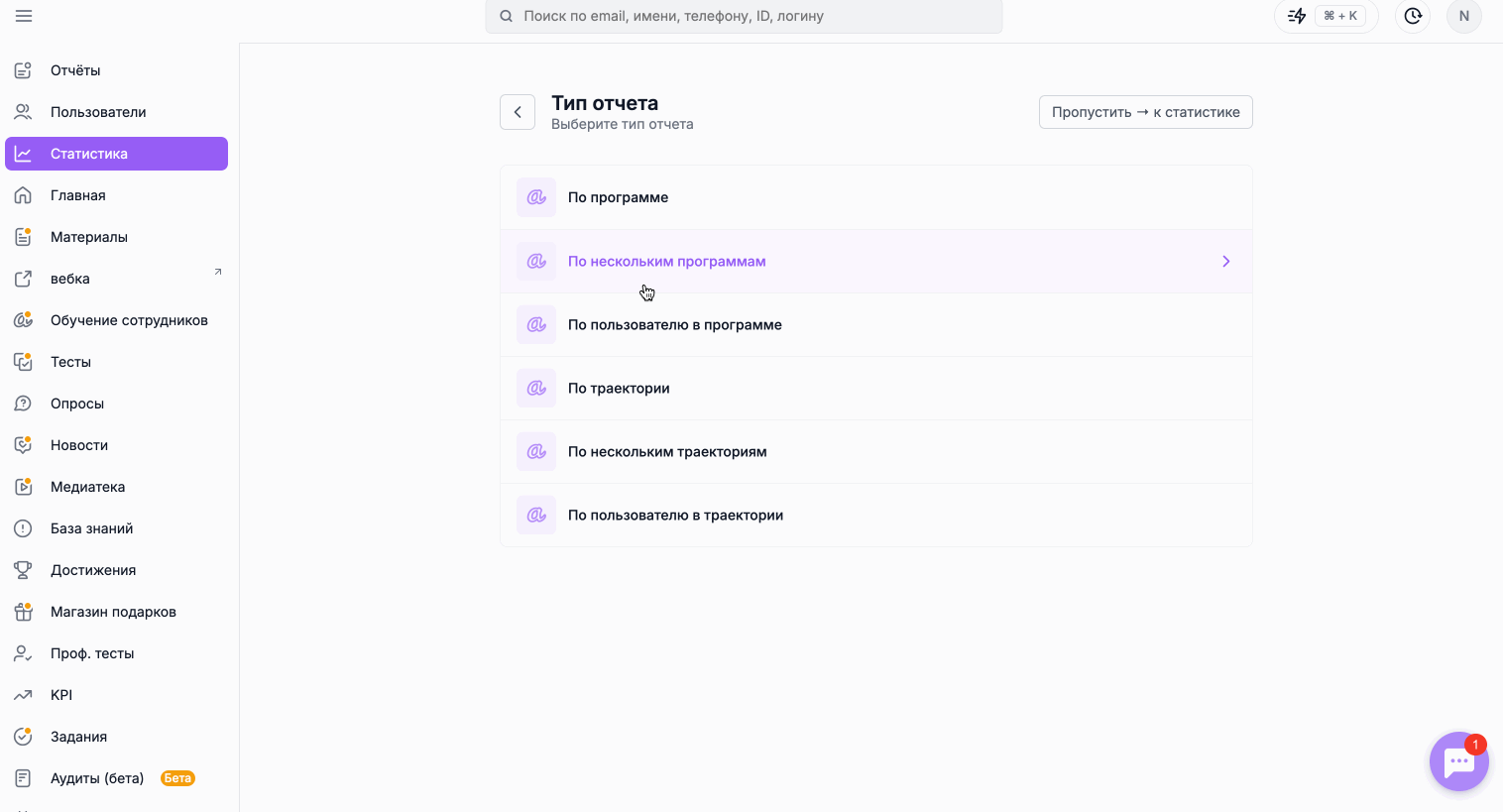The image size is (1503, 812).
Task: Select По нескольким программам report
Action: point(876,261)
